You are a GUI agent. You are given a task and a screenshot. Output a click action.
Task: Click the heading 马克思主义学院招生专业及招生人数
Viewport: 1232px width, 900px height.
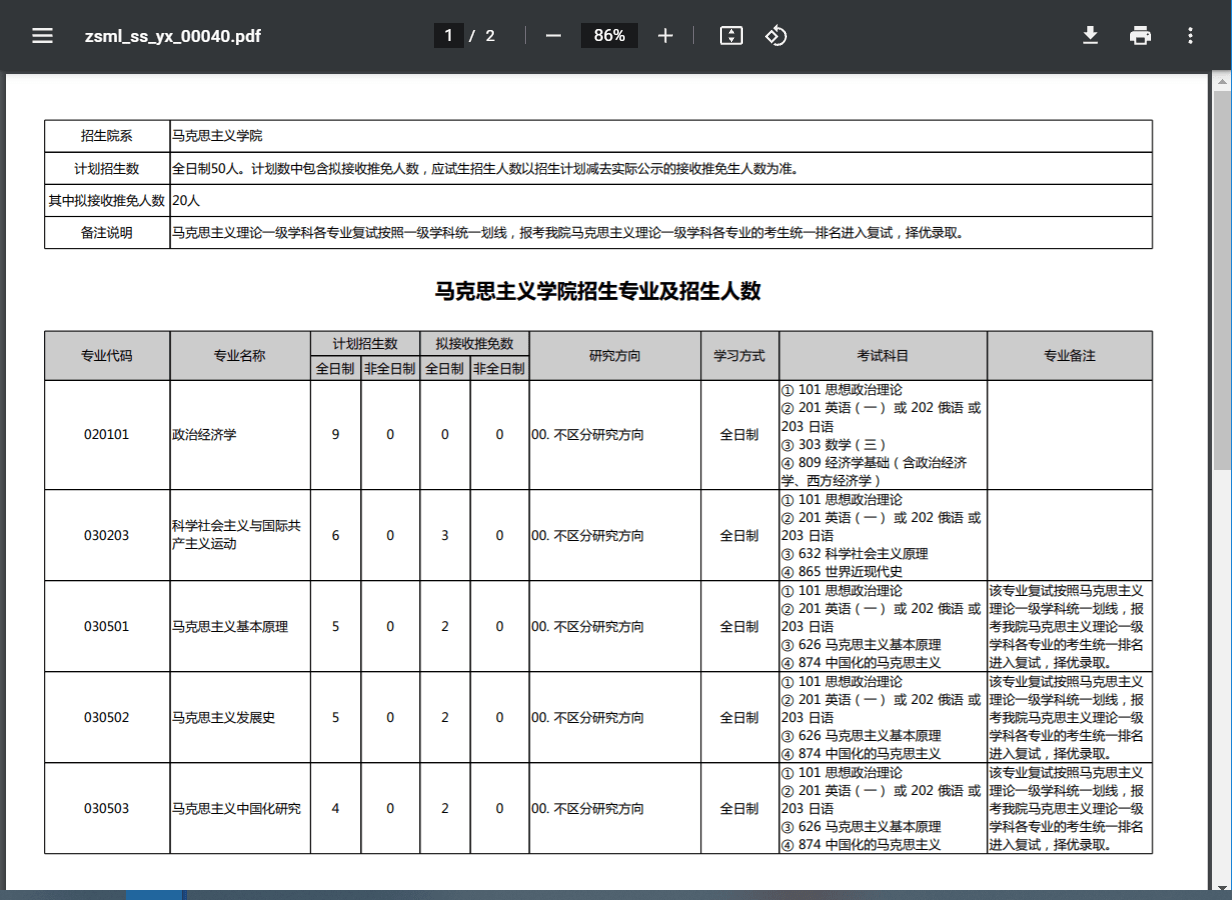click(598, 291)
